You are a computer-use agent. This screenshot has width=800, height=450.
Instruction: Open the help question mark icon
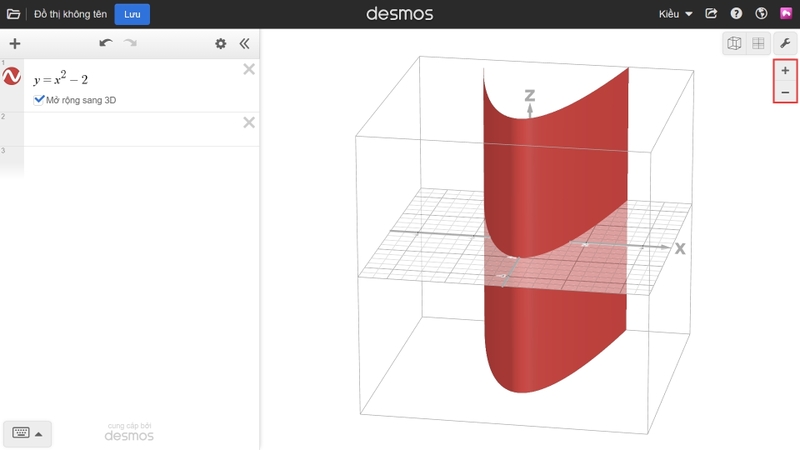[736, 14]
